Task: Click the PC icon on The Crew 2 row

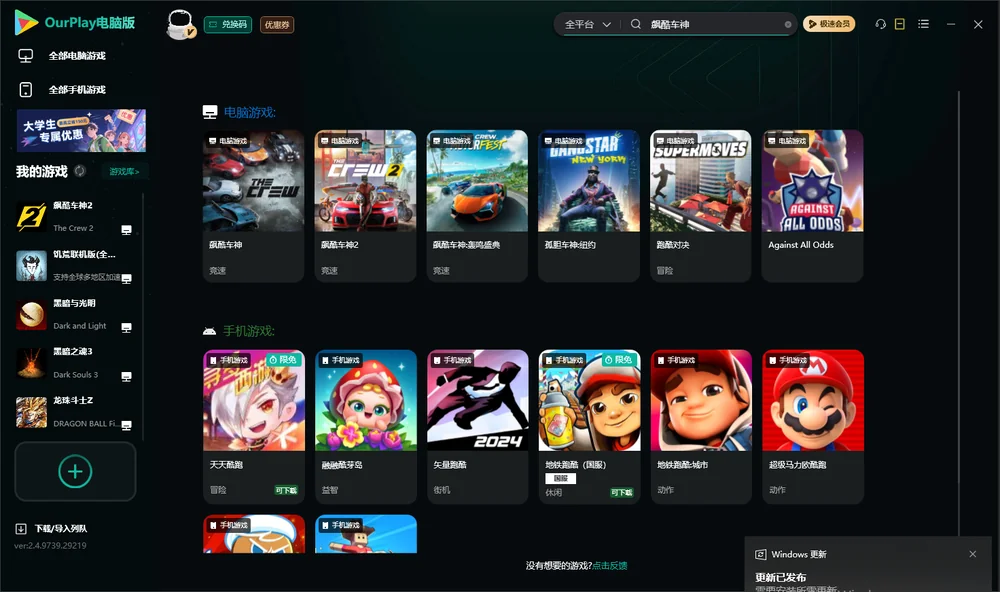Action: [x=126, y=230]
